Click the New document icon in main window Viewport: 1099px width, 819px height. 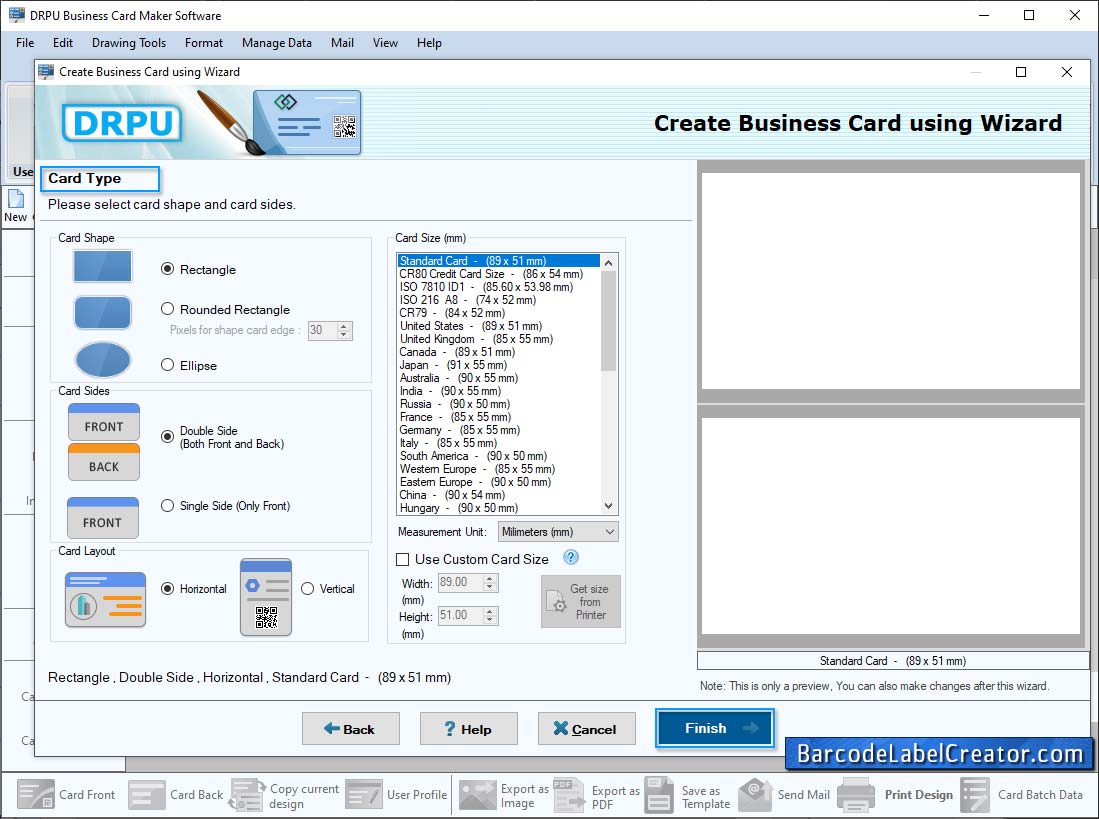15,199
